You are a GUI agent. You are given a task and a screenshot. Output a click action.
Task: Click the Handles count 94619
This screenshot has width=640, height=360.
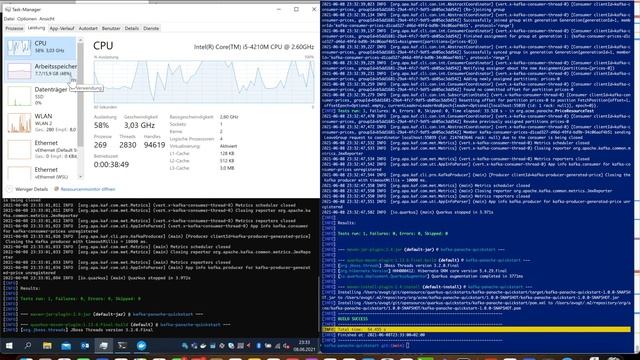pos(154,145)
